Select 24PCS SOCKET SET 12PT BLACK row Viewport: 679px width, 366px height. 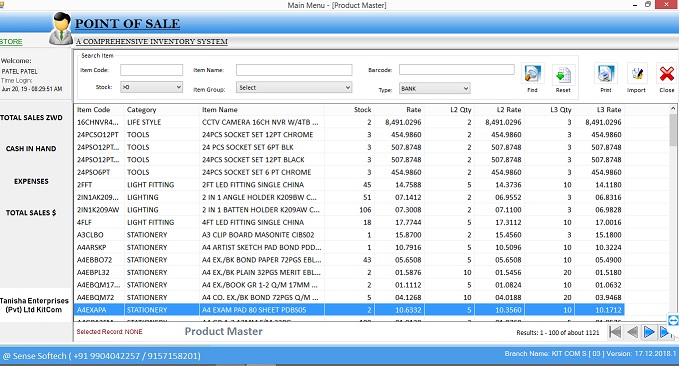(x=349, y=160)
